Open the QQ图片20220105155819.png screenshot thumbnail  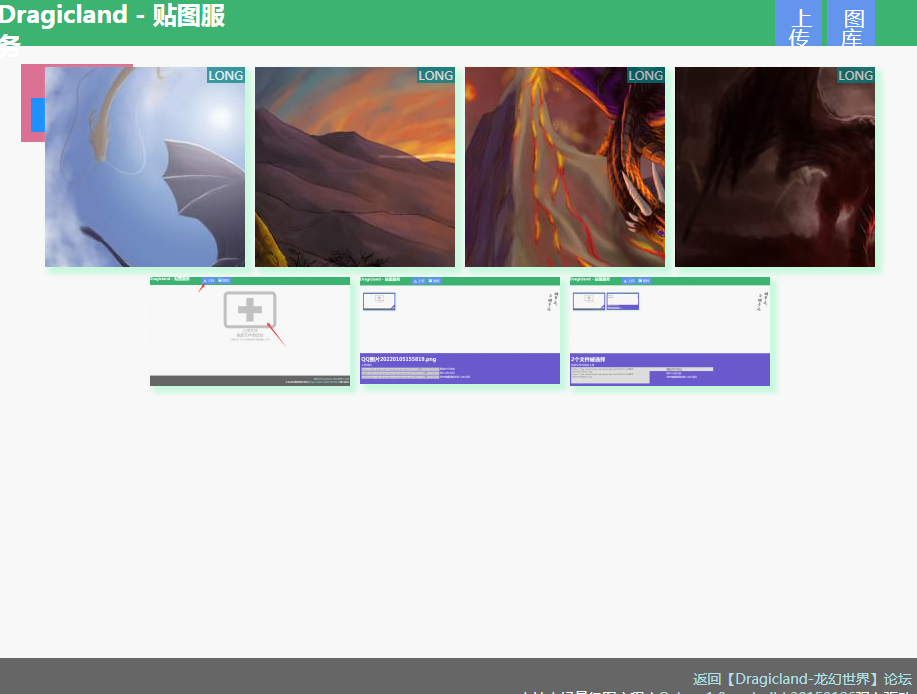(460, 331)
